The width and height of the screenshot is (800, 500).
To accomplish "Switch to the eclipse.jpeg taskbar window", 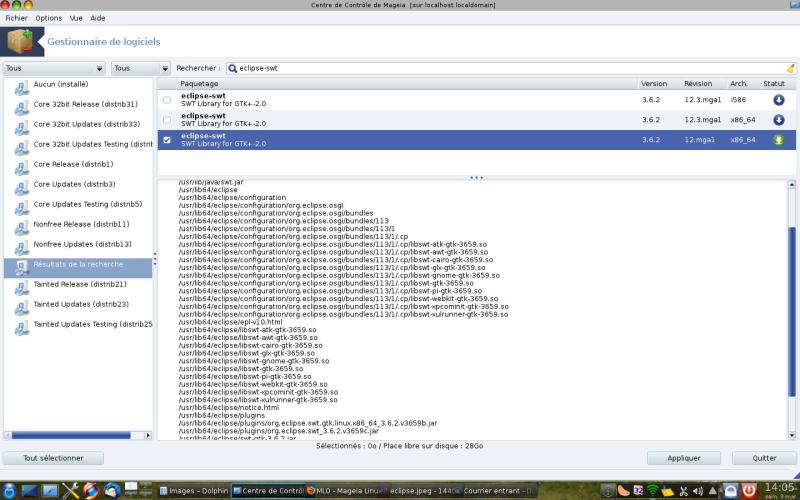I will point(421,491).
